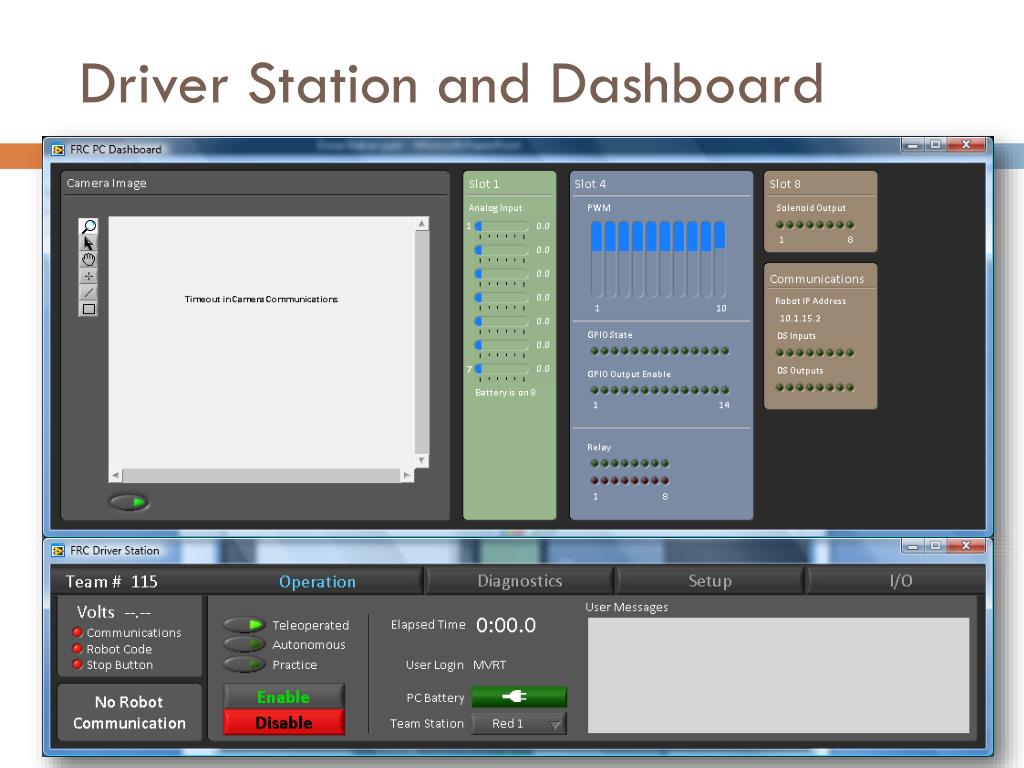Click the Relay label in Slot 4
Viewport: 1024px width, 768px height.
(599, 447)
